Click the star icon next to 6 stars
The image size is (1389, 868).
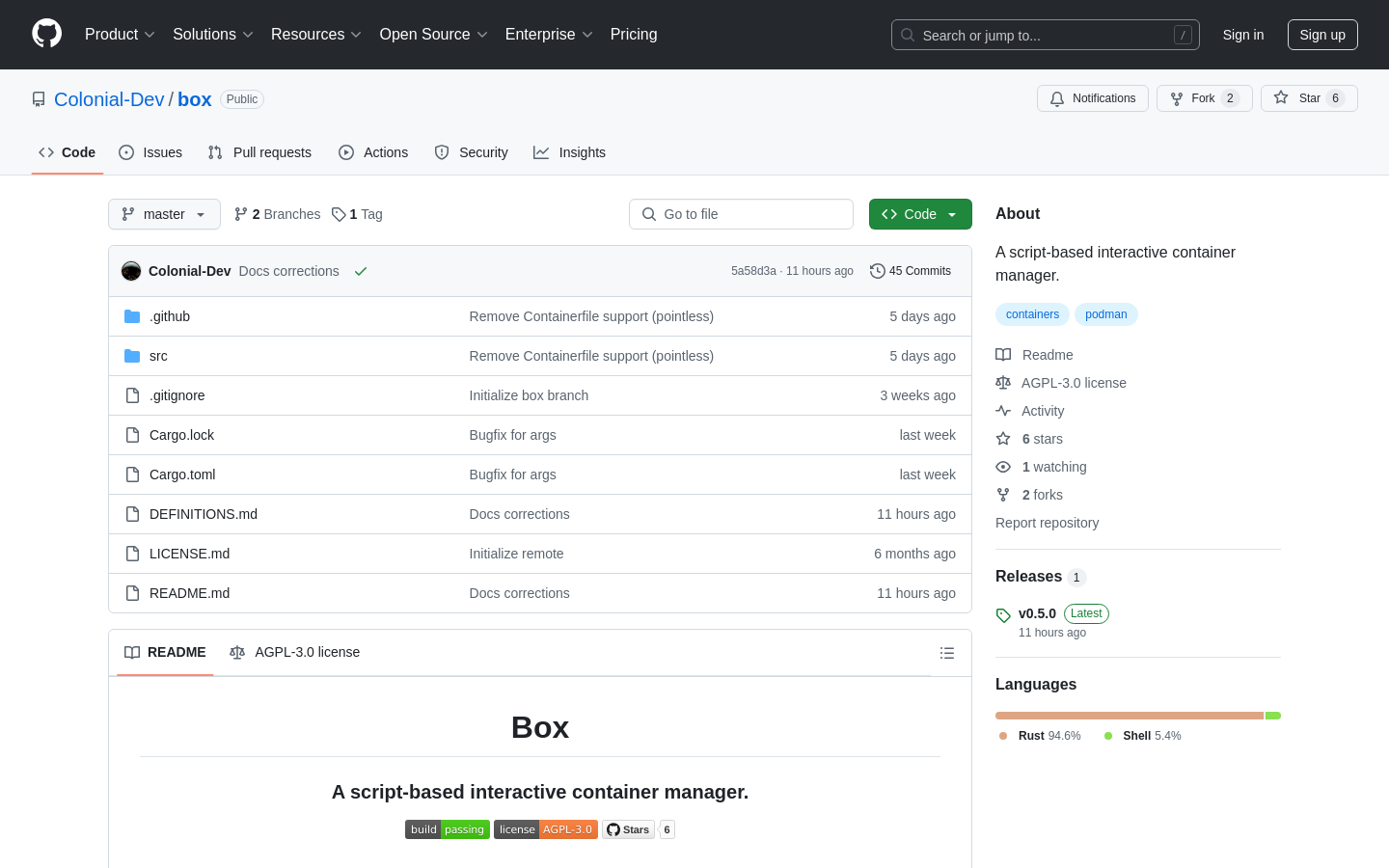click(x=1003, y=439)
